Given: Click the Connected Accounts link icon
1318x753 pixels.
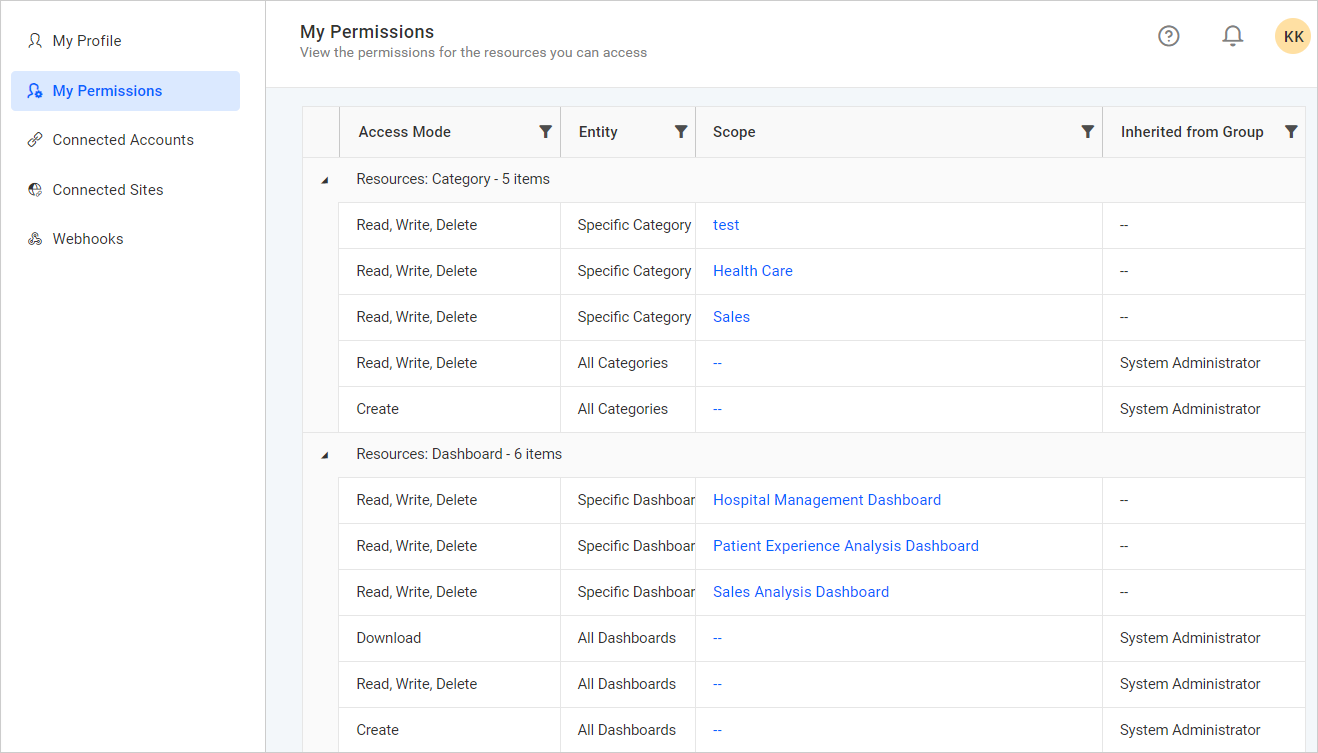Looking at the screenshot, I should (34, 139).
